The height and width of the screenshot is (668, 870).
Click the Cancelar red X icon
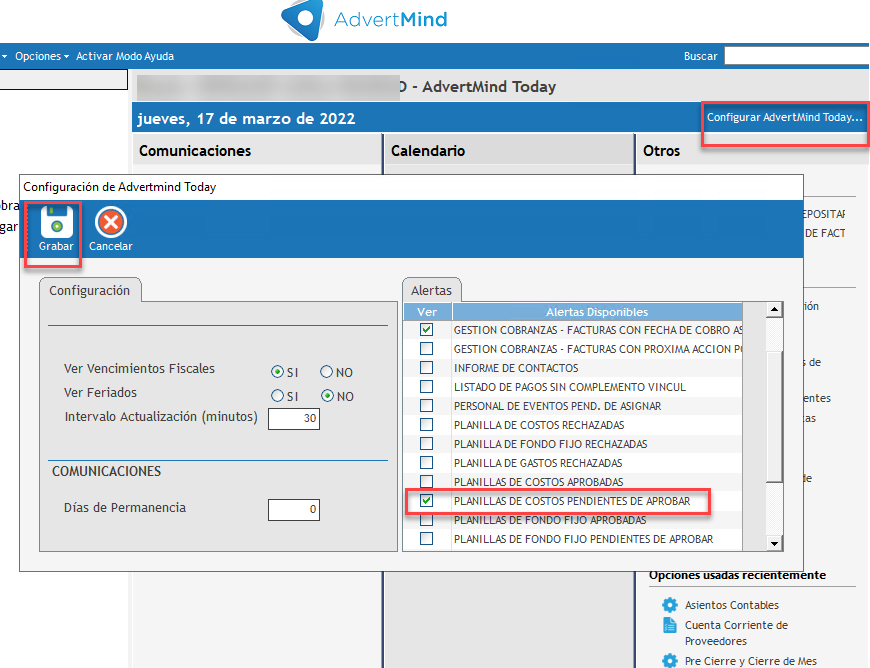pos(111,222)
